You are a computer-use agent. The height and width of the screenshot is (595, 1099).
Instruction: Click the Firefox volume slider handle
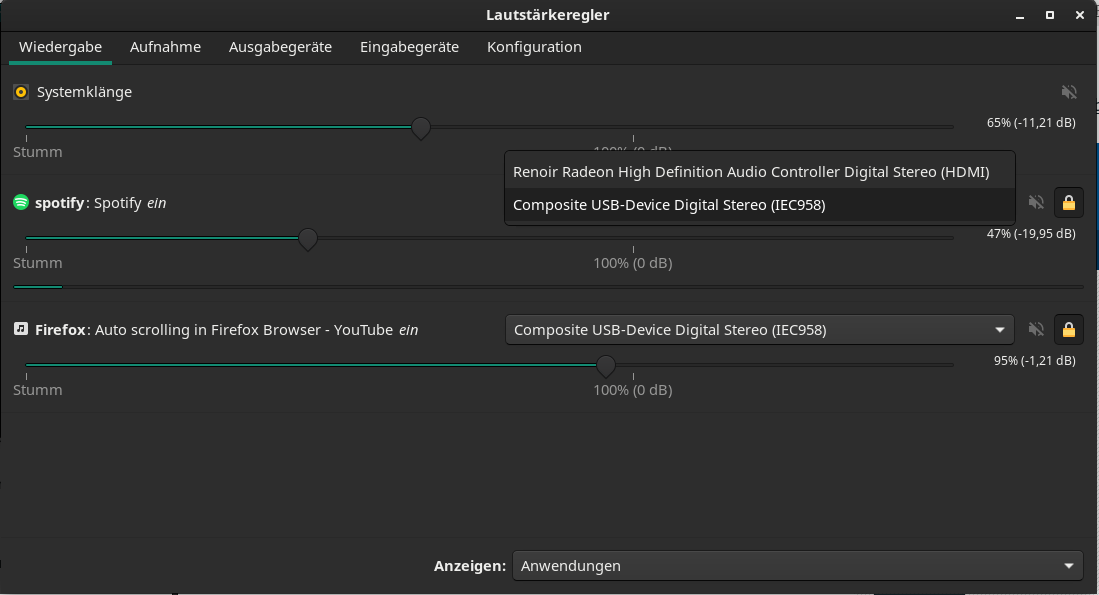tap(605, 366)
